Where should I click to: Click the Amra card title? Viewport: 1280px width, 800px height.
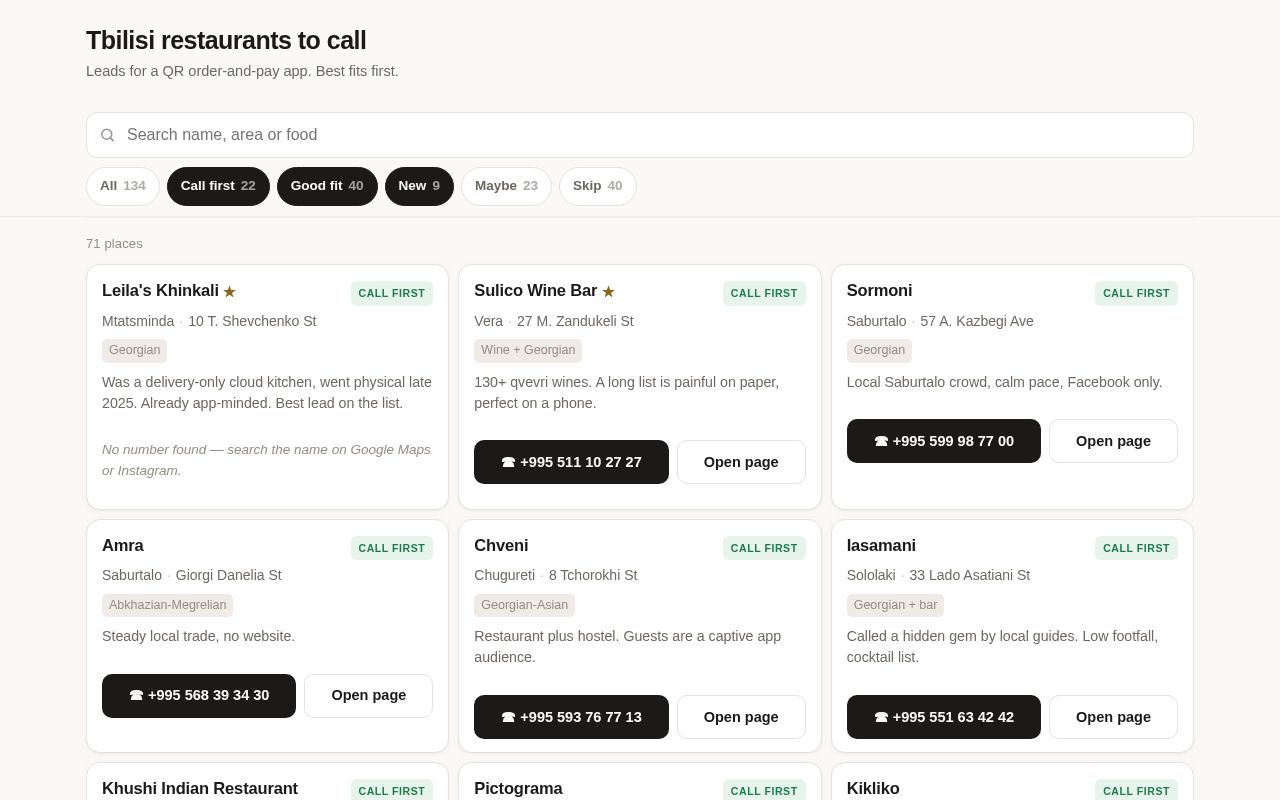tap(123, 546)
